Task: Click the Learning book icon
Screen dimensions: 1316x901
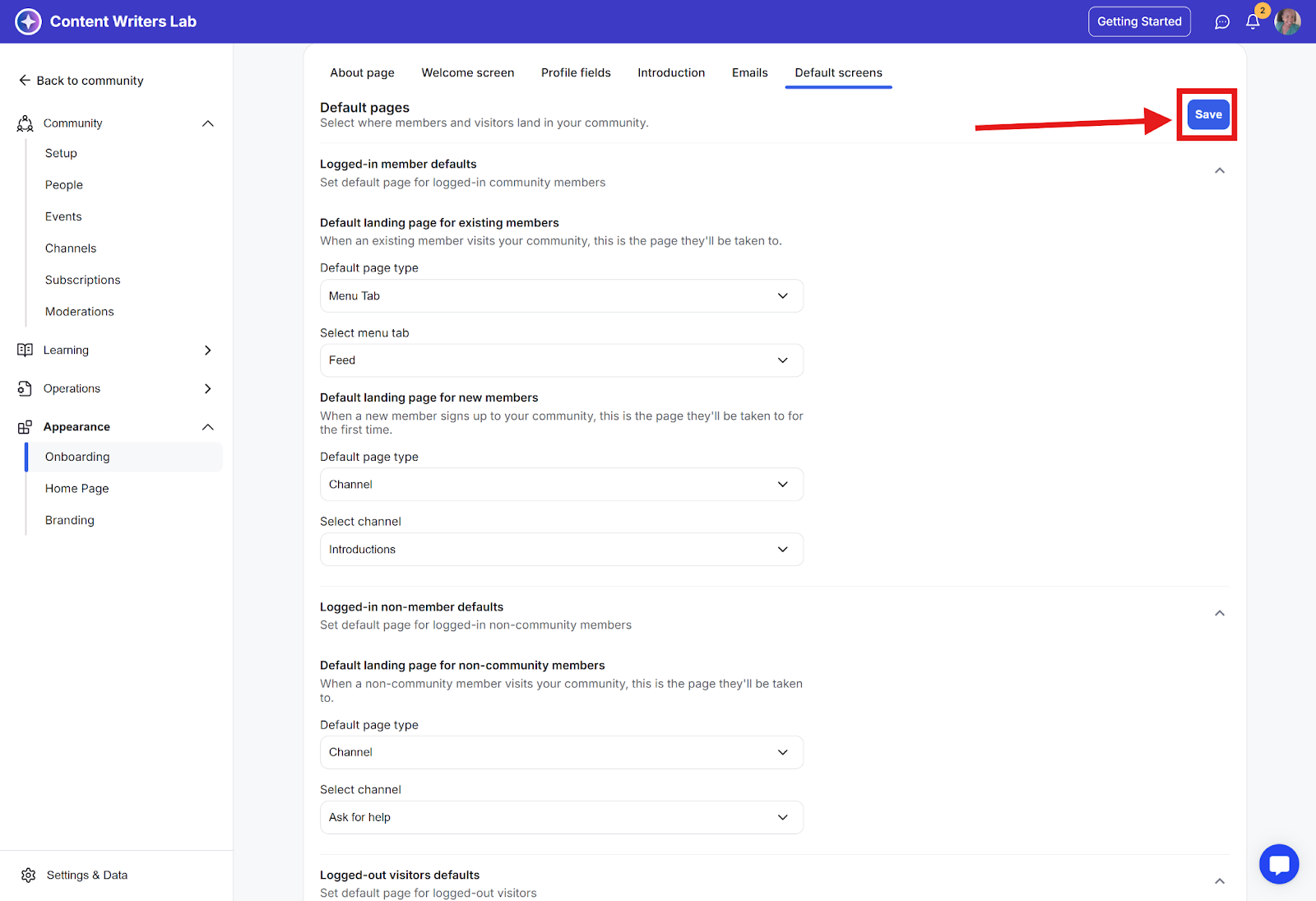Action: click(x=25, y=350)
